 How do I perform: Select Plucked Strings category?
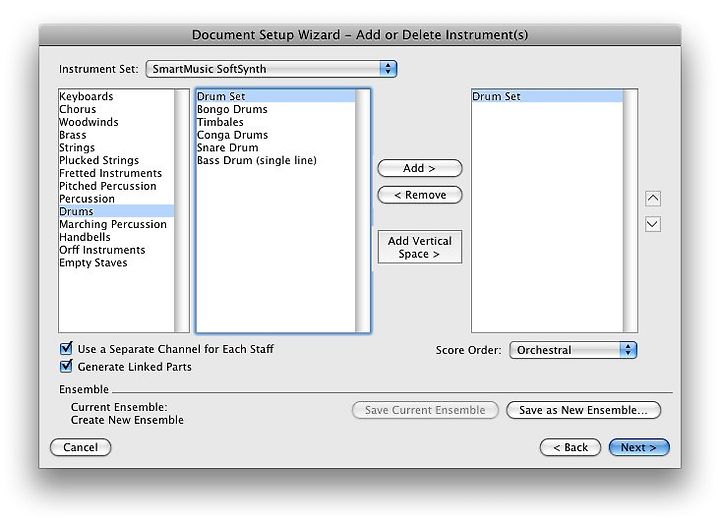pos(117,160)
